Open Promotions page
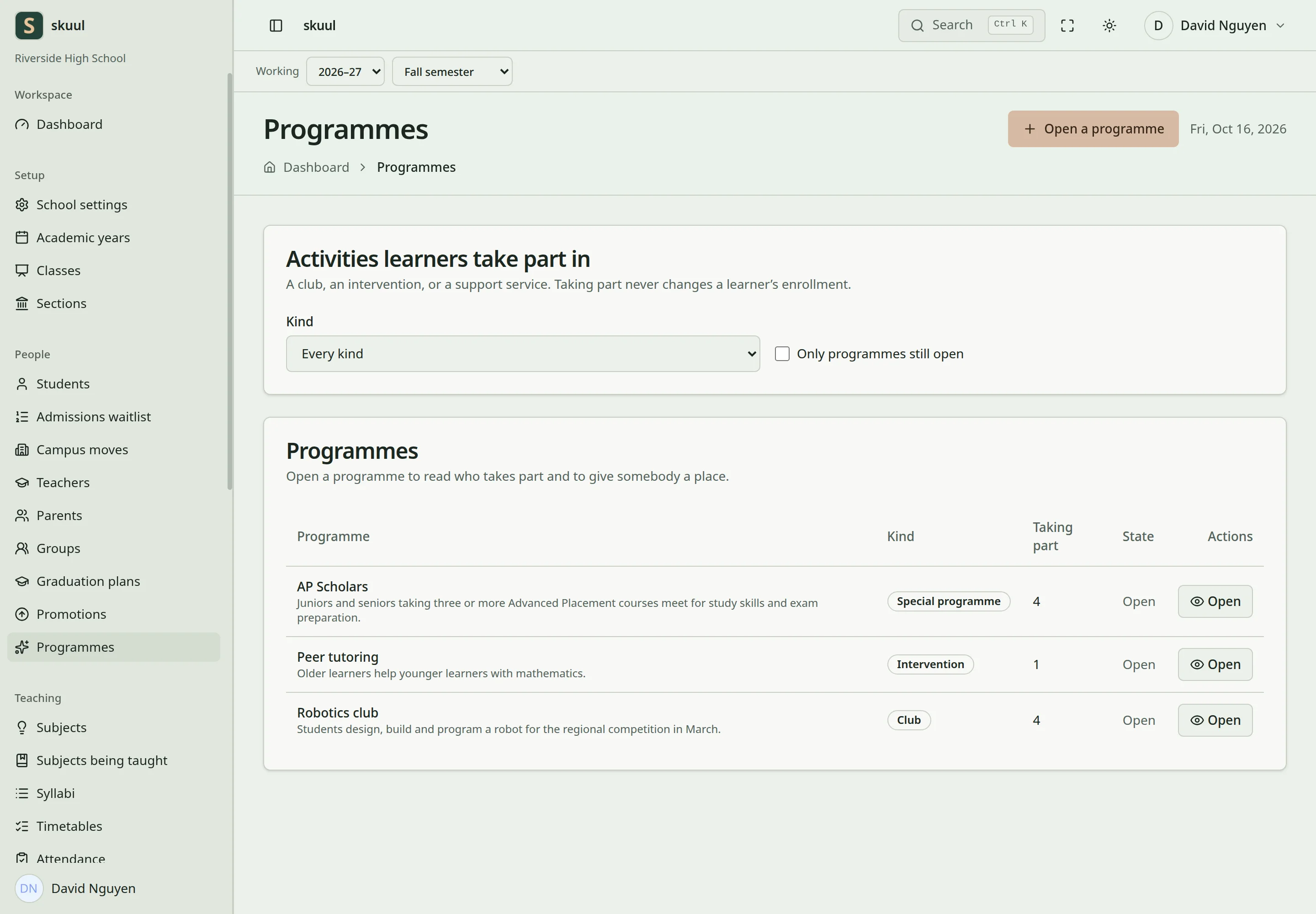Image resolution: width=1316 pixels, height=914 pixels. pos(114,615)
